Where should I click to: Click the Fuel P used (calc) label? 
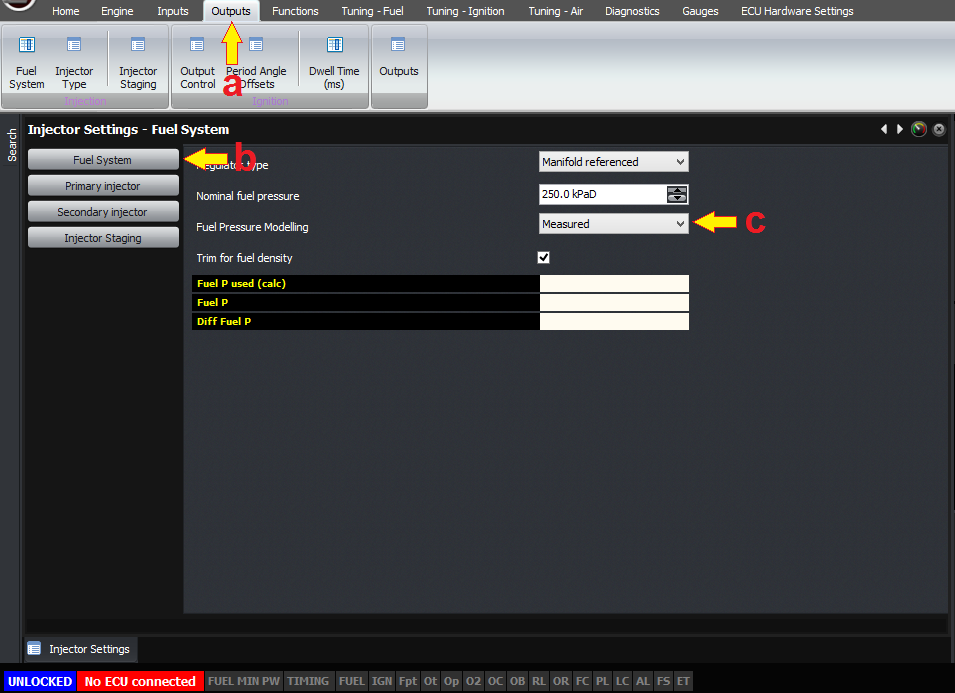coord(241,284)
